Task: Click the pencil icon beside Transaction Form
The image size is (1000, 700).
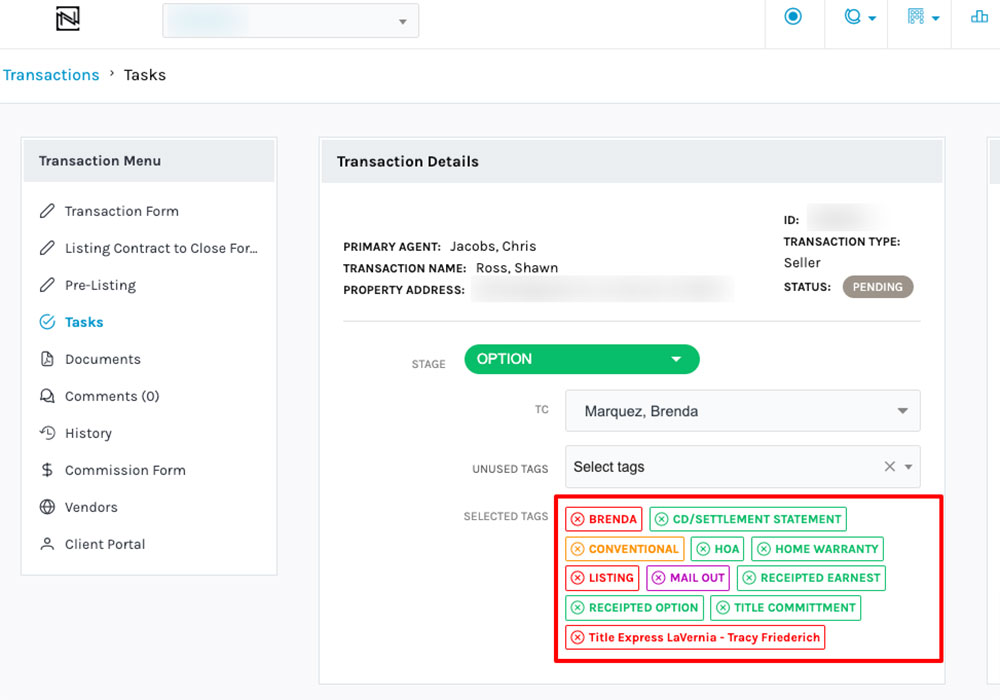Action: click(47, 211)
